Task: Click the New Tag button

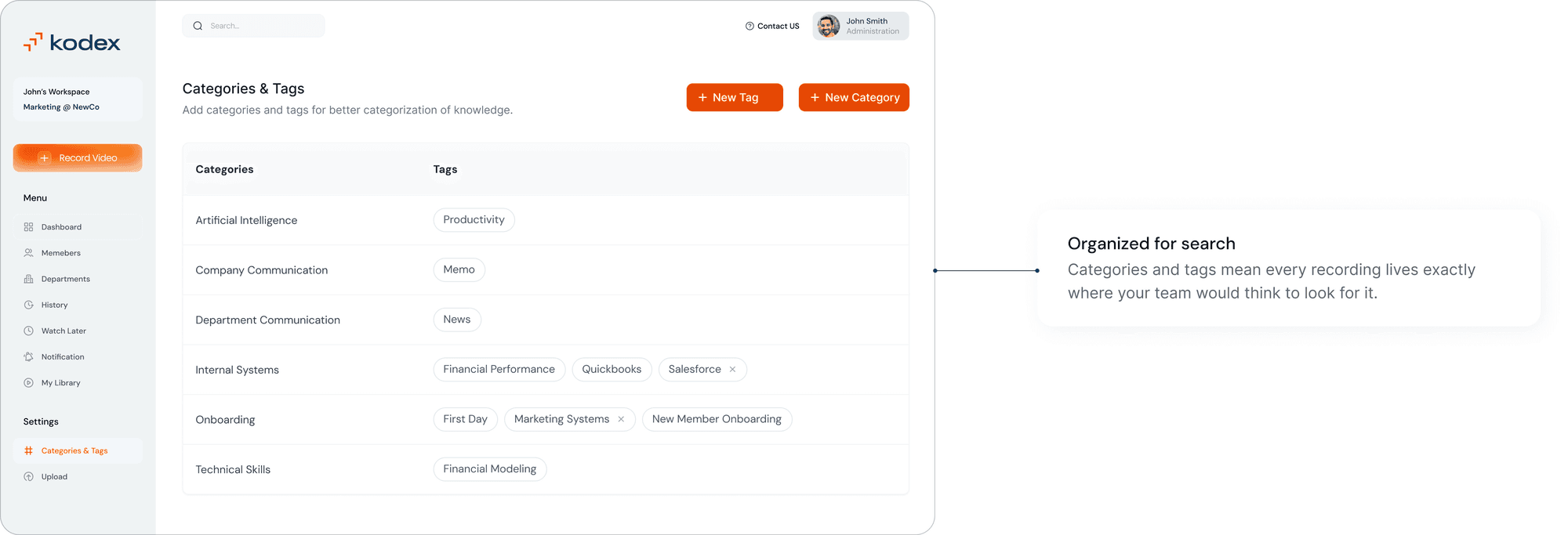Action: 735,97
